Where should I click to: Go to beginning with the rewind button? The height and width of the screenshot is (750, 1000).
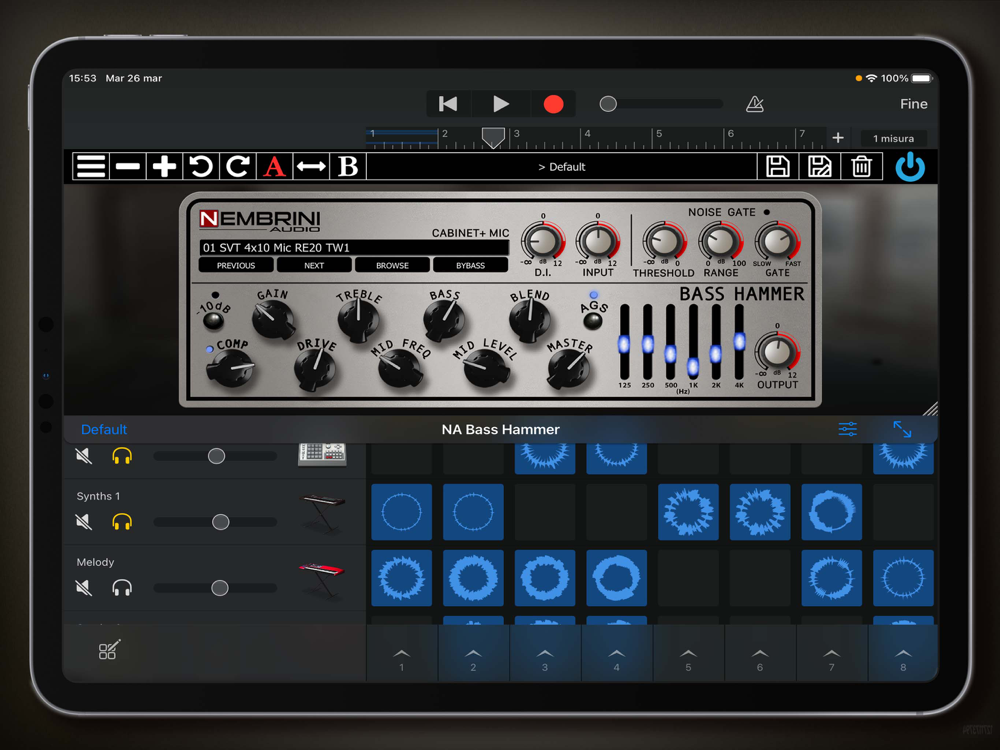pyautogui.click(x=448, y=104)
